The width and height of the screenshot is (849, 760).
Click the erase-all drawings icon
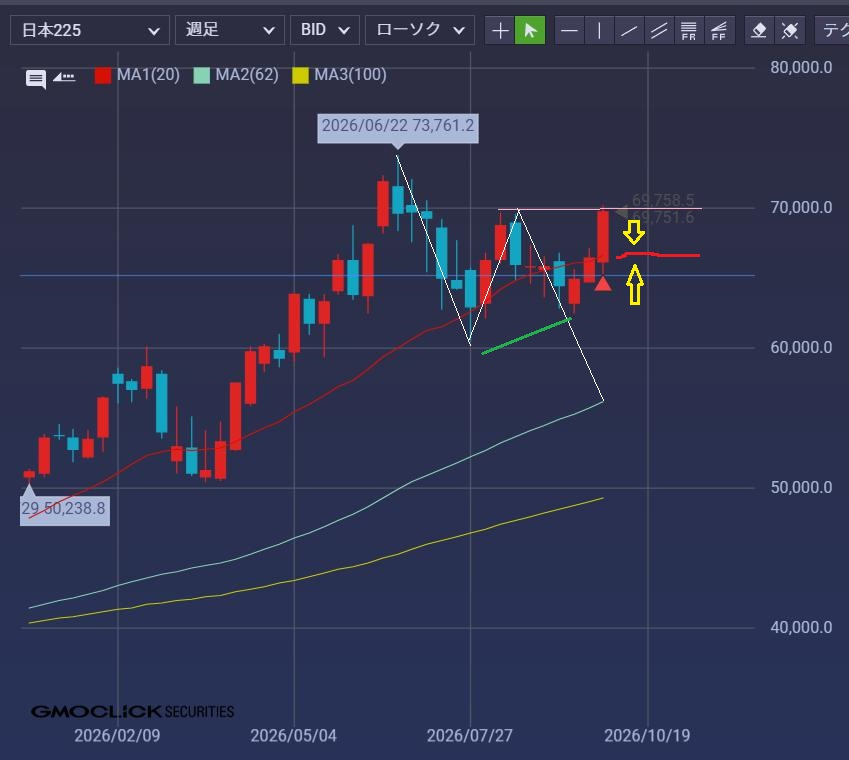[790, 30]
